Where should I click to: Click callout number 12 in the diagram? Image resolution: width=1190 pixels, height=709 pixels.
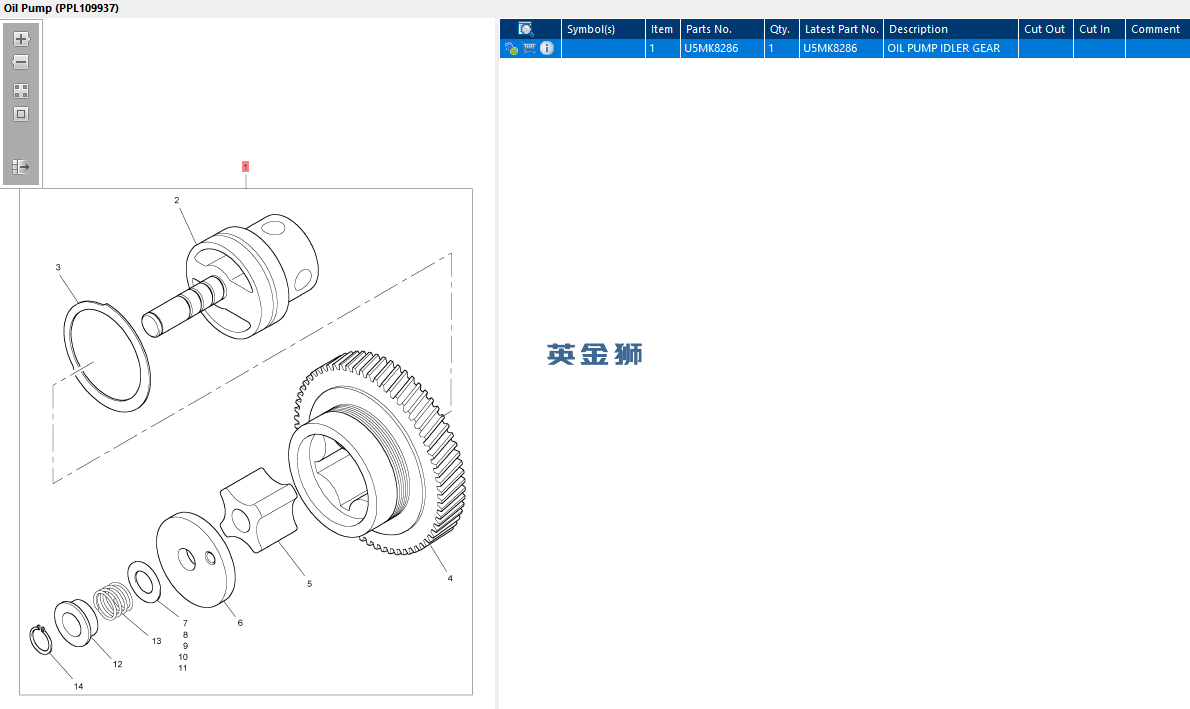[118, 664]
